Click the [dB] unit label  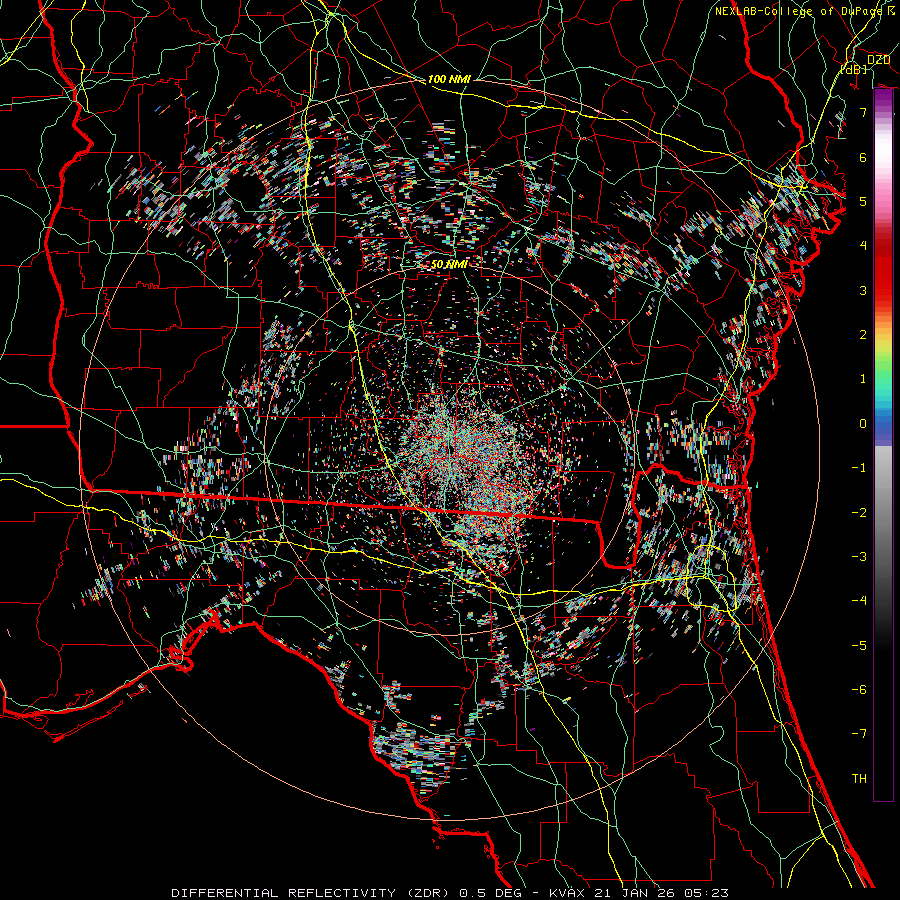[x=854, y=69]
